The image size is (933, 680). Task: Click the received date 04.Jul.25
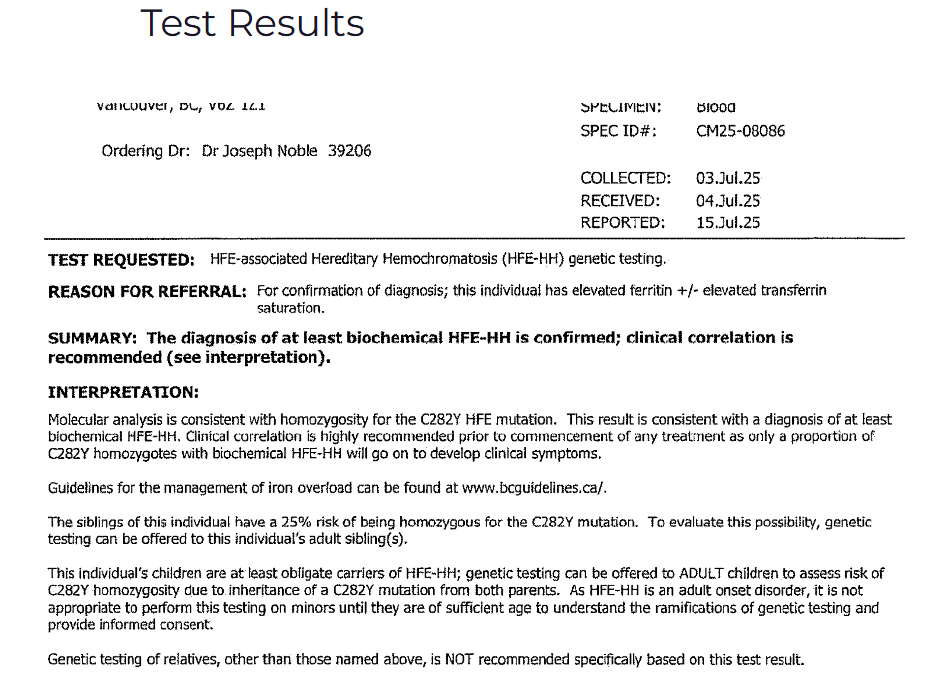click(728, 201)
